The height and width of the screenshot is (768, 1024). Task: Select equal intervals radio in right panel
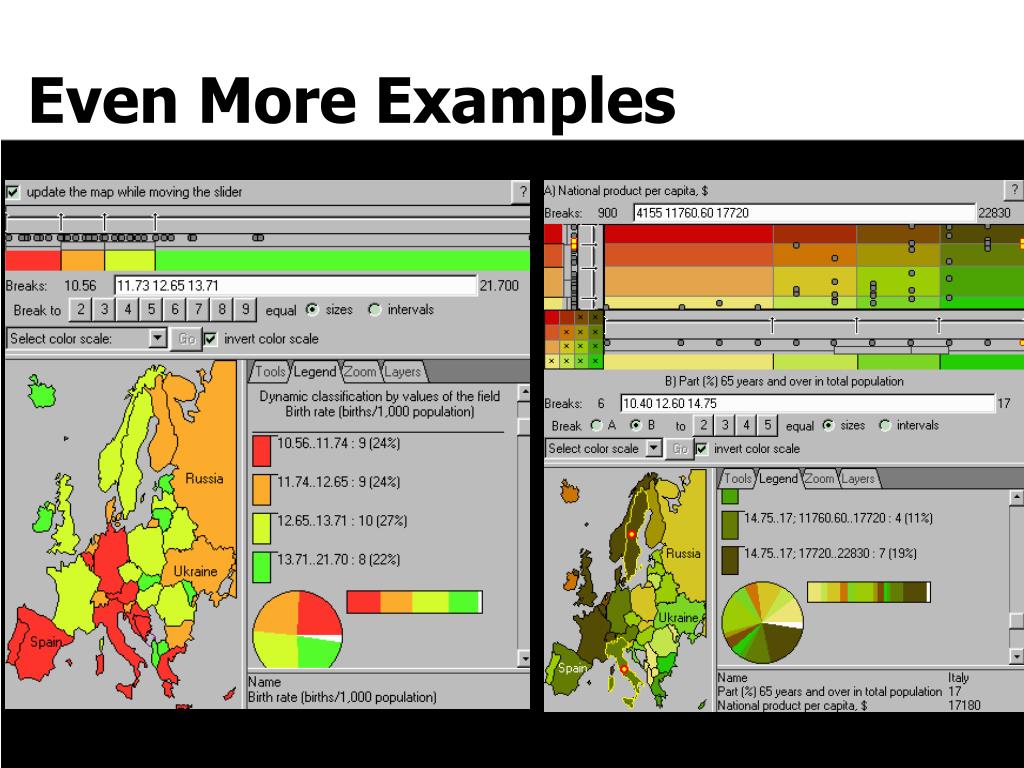tap(885, 425)
